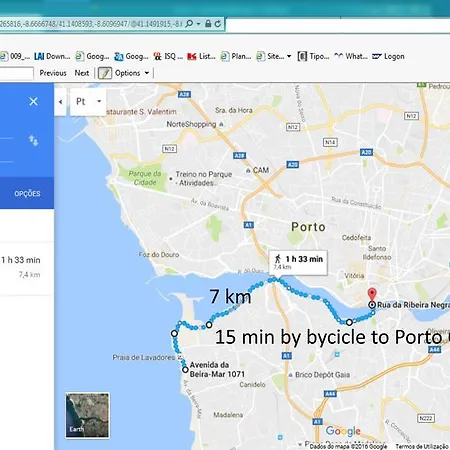450x450 pixels.
Task: Switch to Earth satellite view thumbnail
Action: click(x=87, y=415)
